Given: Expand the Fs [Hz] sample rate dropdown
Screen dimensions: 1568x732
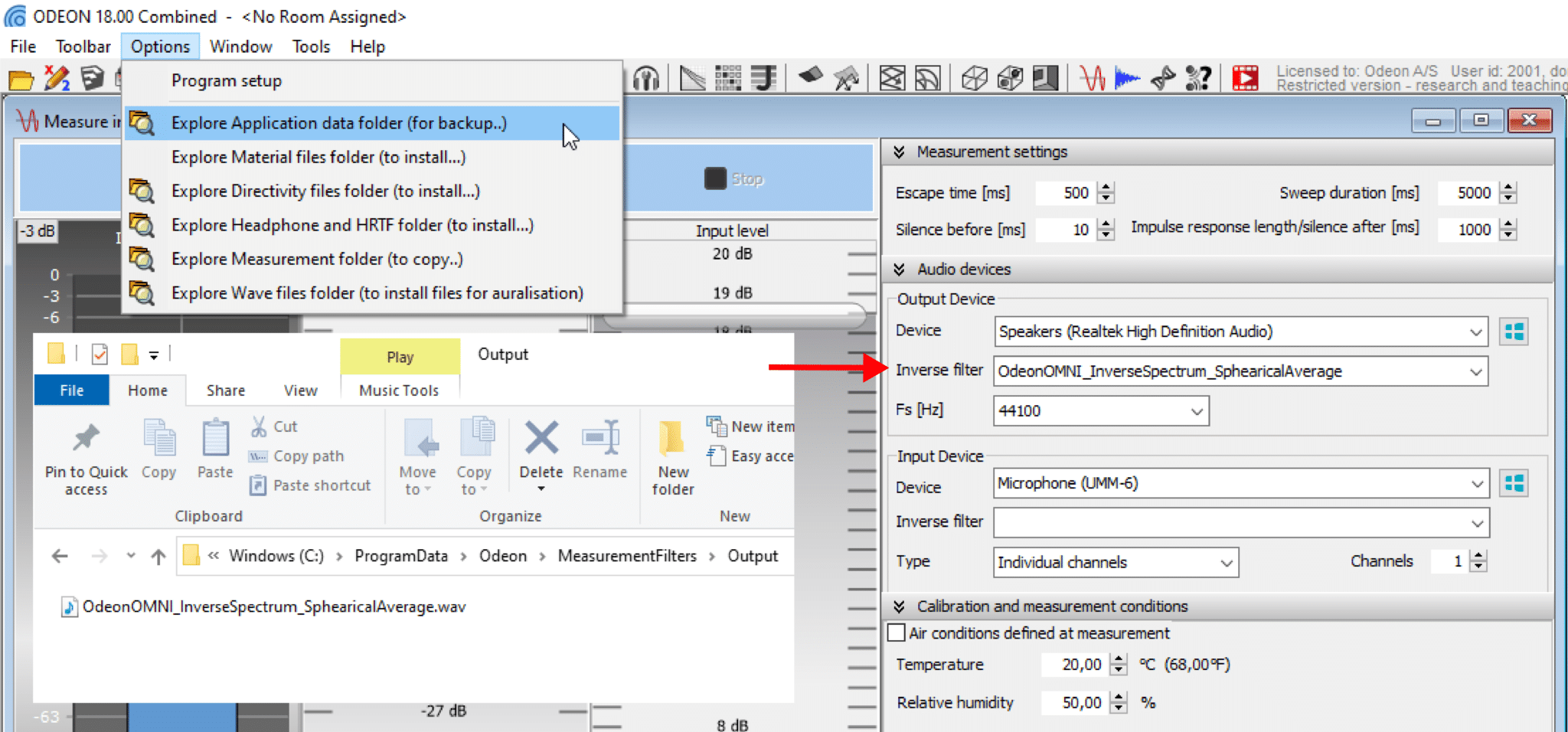Looking at the screenshot, I should pos(1196,411).
